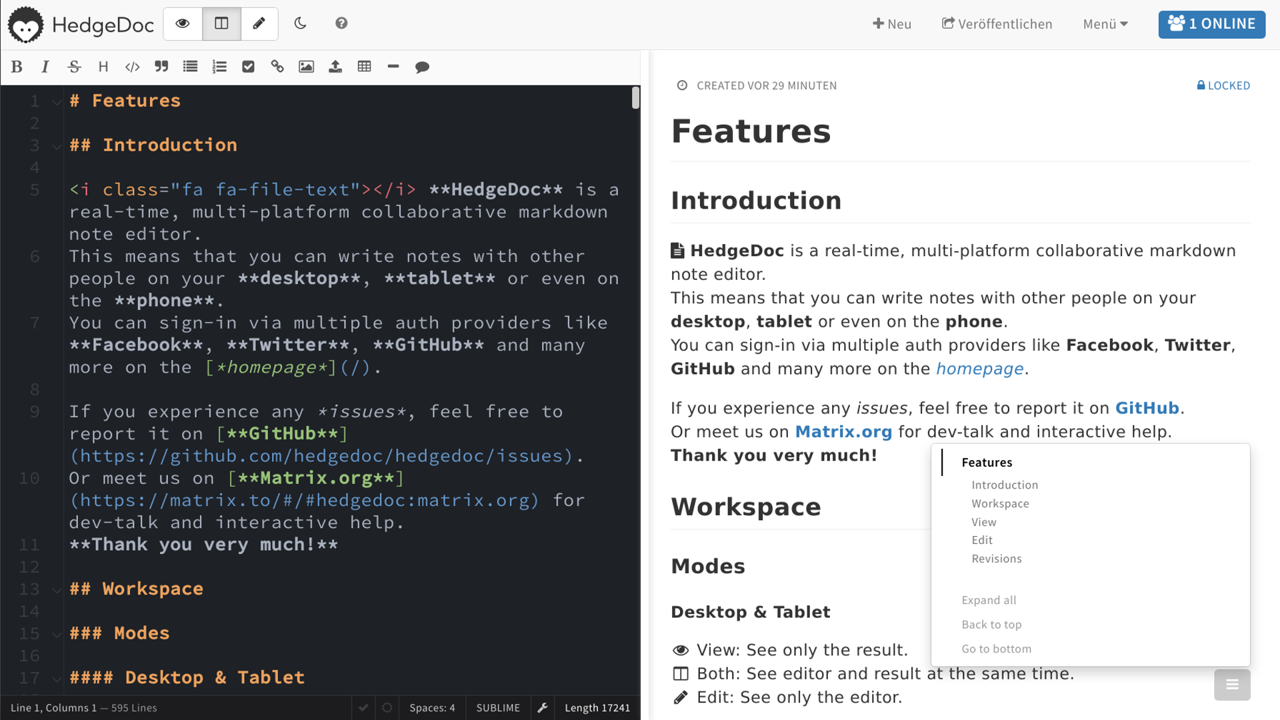Insert a comment using the speech bubble icon

tap(422, 66)
